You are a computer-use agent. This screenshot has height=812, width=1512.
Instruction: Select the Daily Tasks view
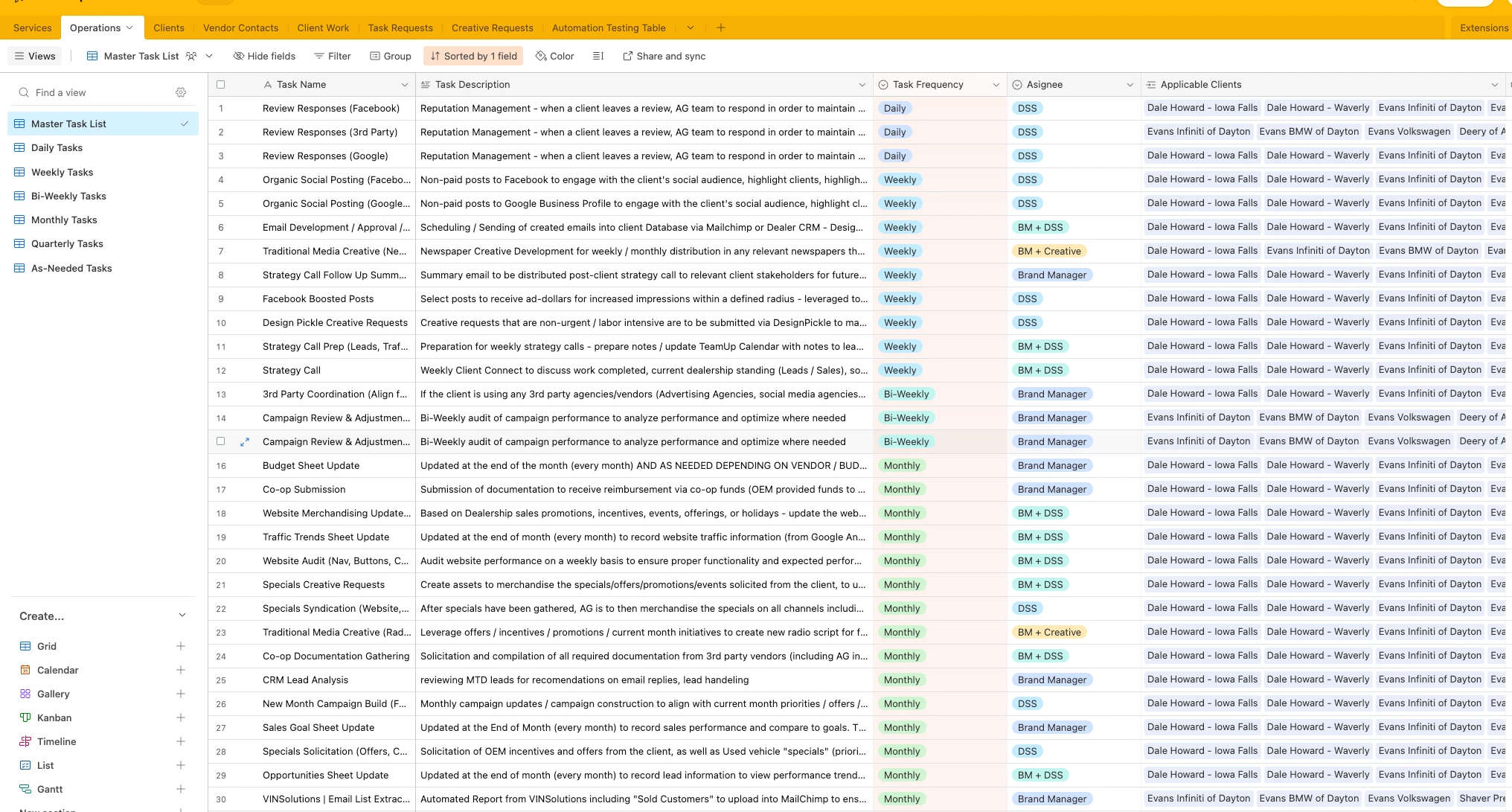click(x=103, y=147)
